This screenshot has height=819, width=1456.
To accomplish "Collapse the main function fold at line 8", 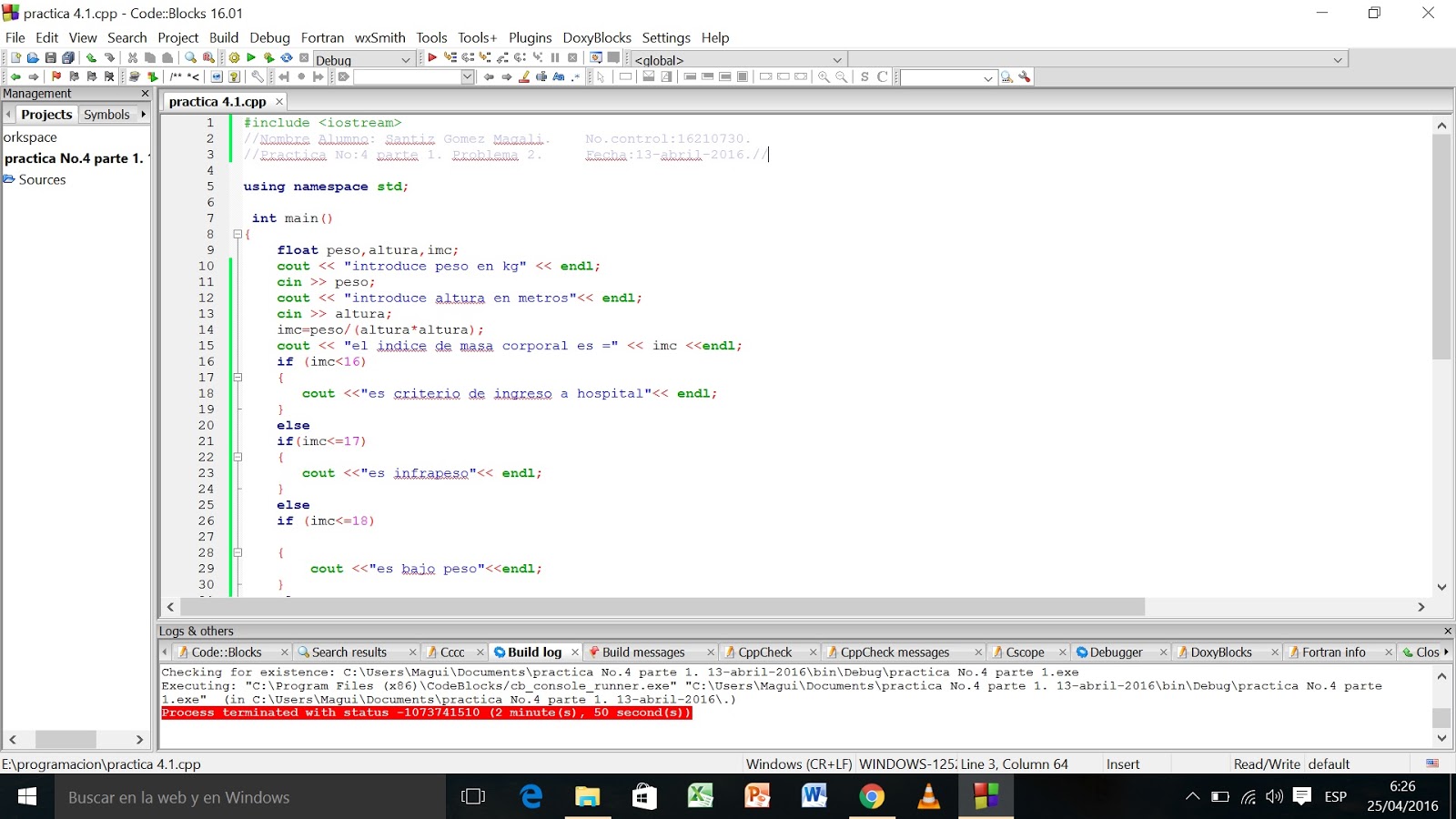I will (237, 234).
